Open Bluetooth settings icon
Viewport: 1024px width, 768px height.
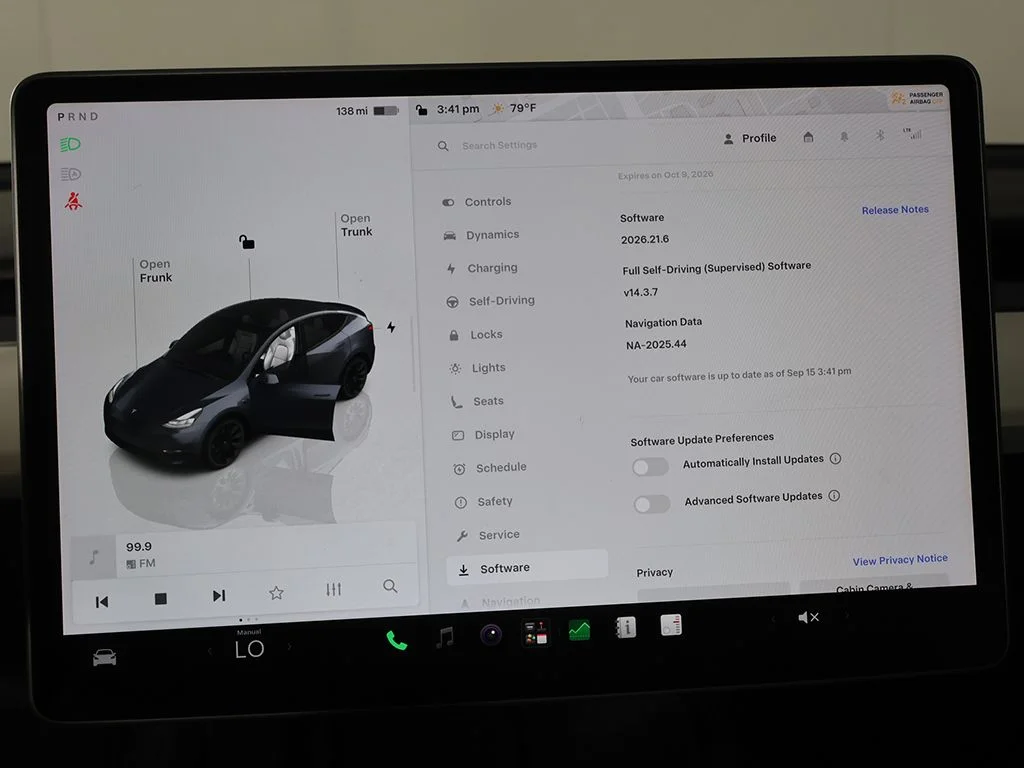[880, 135]
